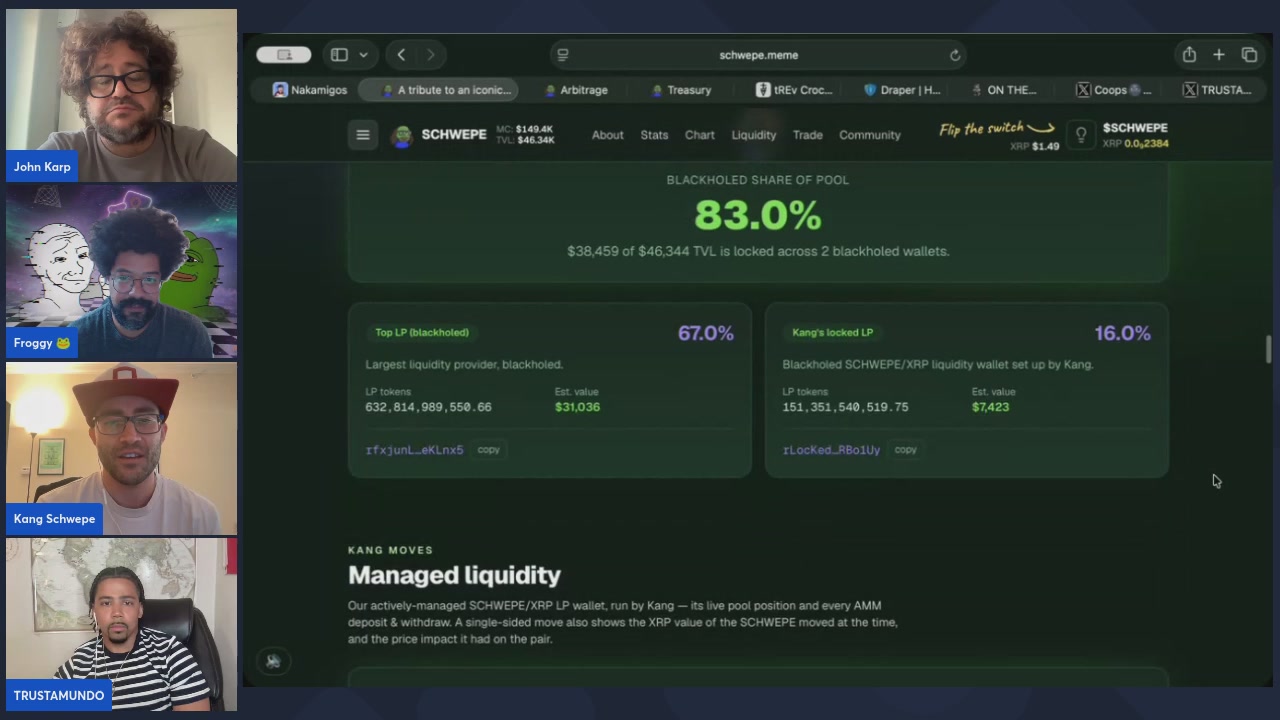This screenshot has height=720, width=1280.
Task: Open the Safari share menu
Action: point(1189,55)
